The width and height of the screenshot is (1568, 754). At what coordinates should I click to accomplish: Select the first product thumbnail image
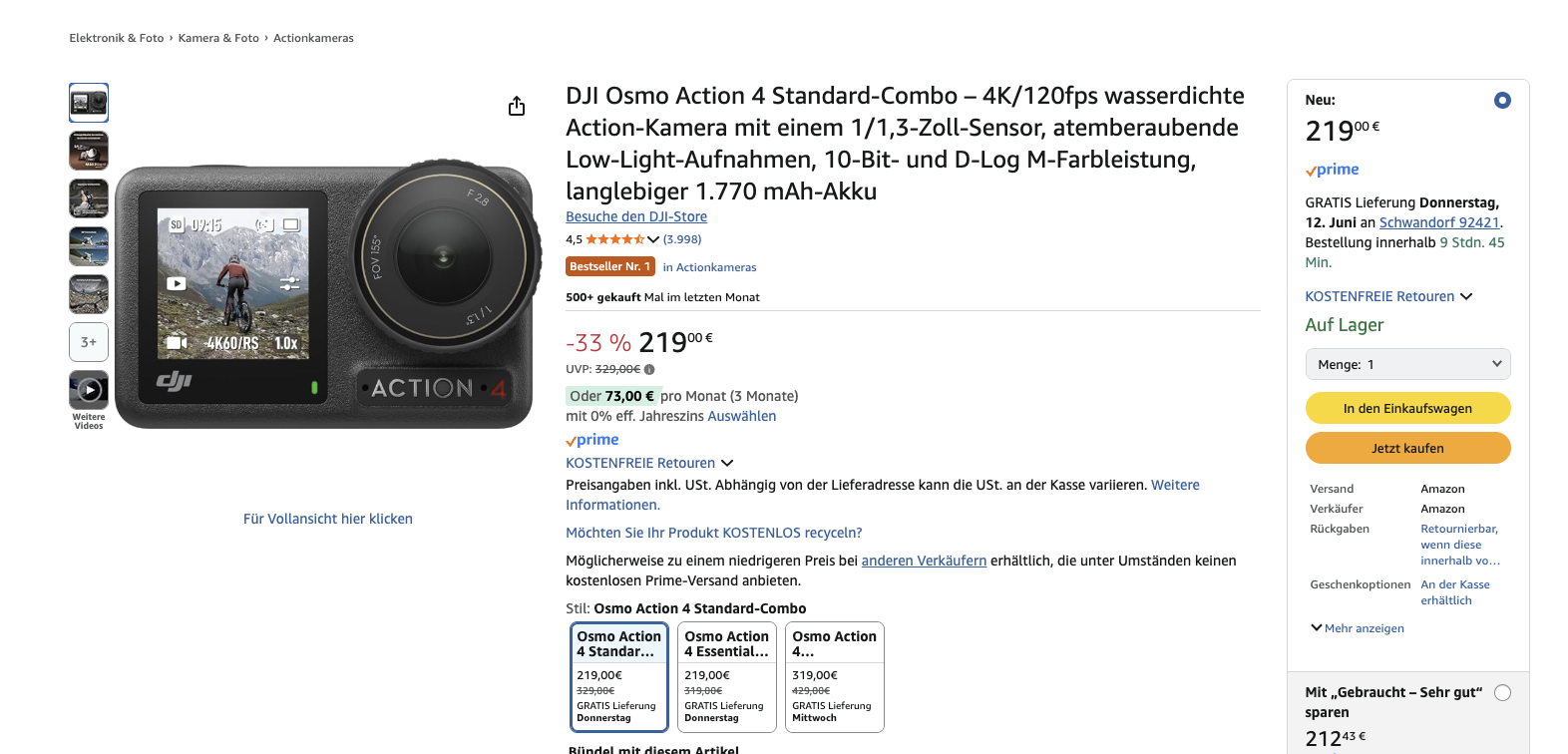89,103
